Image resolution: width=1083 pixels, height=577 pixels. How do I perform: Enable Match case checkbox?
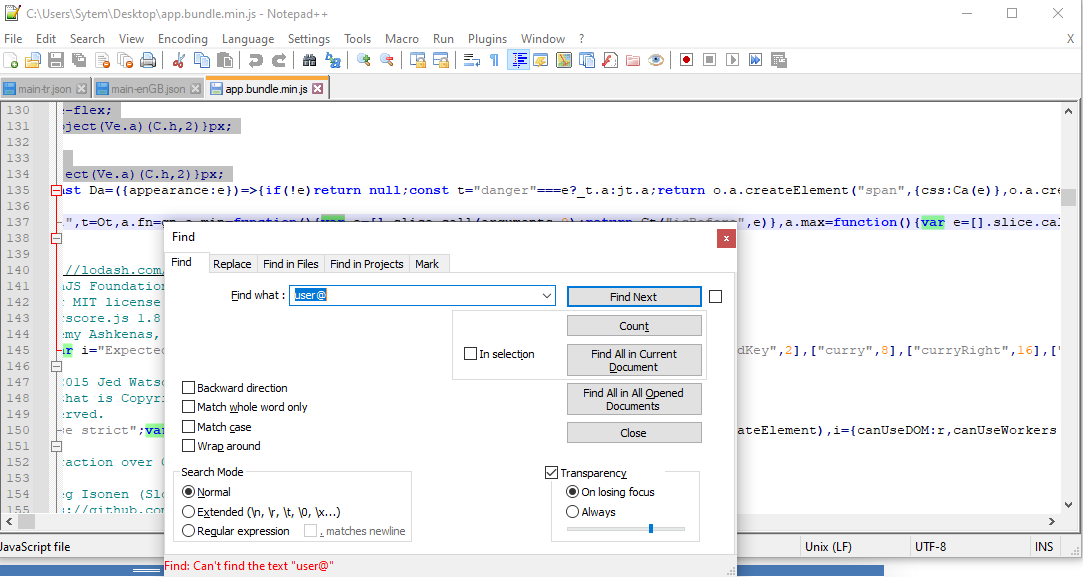(189, 427)
